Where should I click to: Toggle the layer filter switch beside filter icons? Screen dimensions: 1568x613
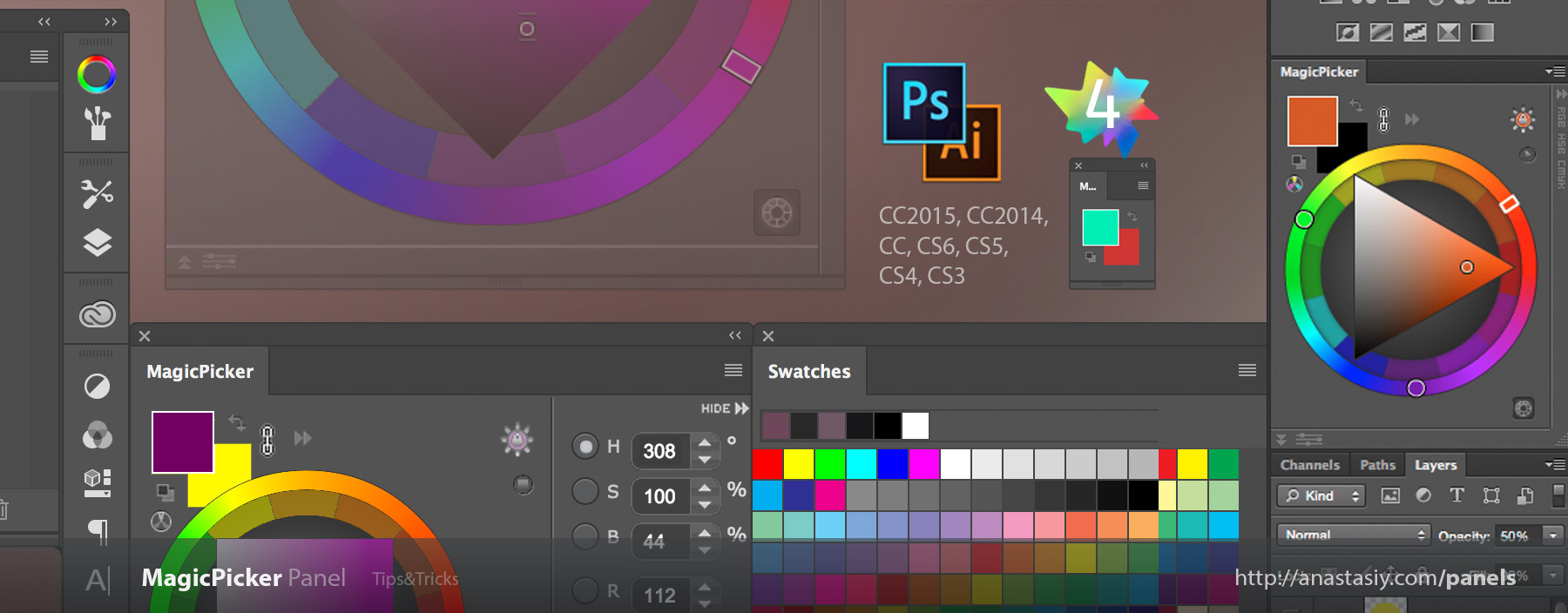(1558, 495)
